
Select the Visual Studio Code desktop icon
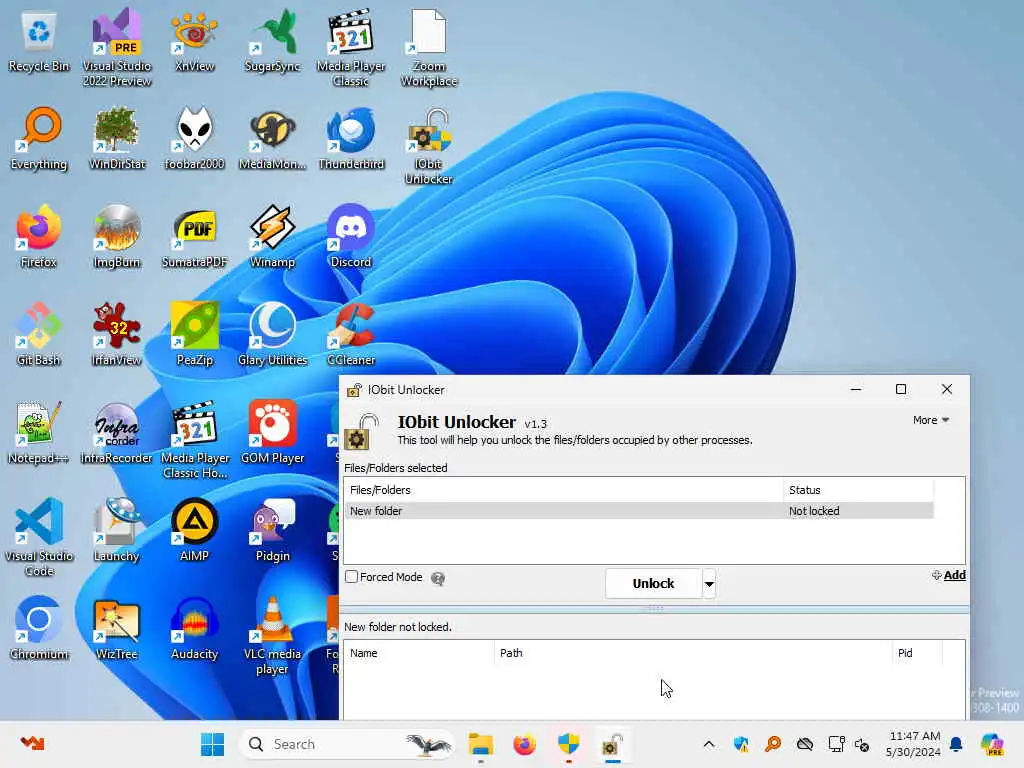point(39,537)
